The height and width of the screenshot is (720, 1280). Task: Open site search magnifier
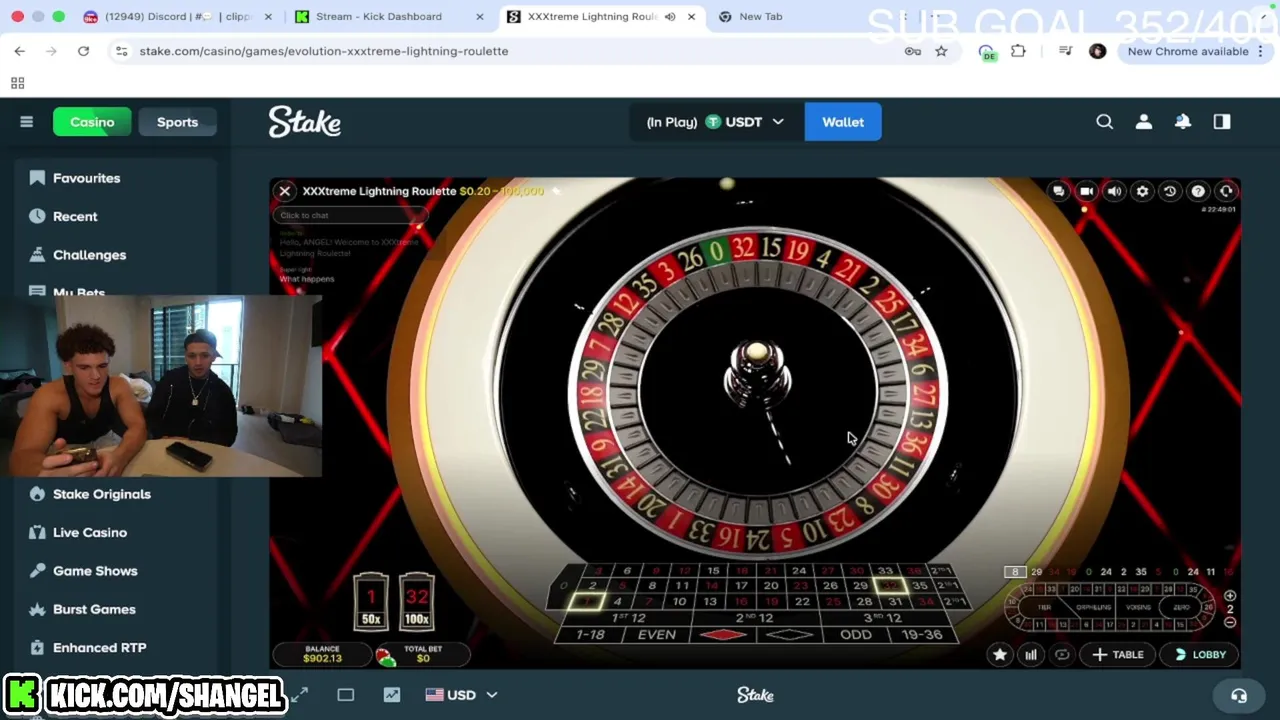click(x=1104, y=122)
